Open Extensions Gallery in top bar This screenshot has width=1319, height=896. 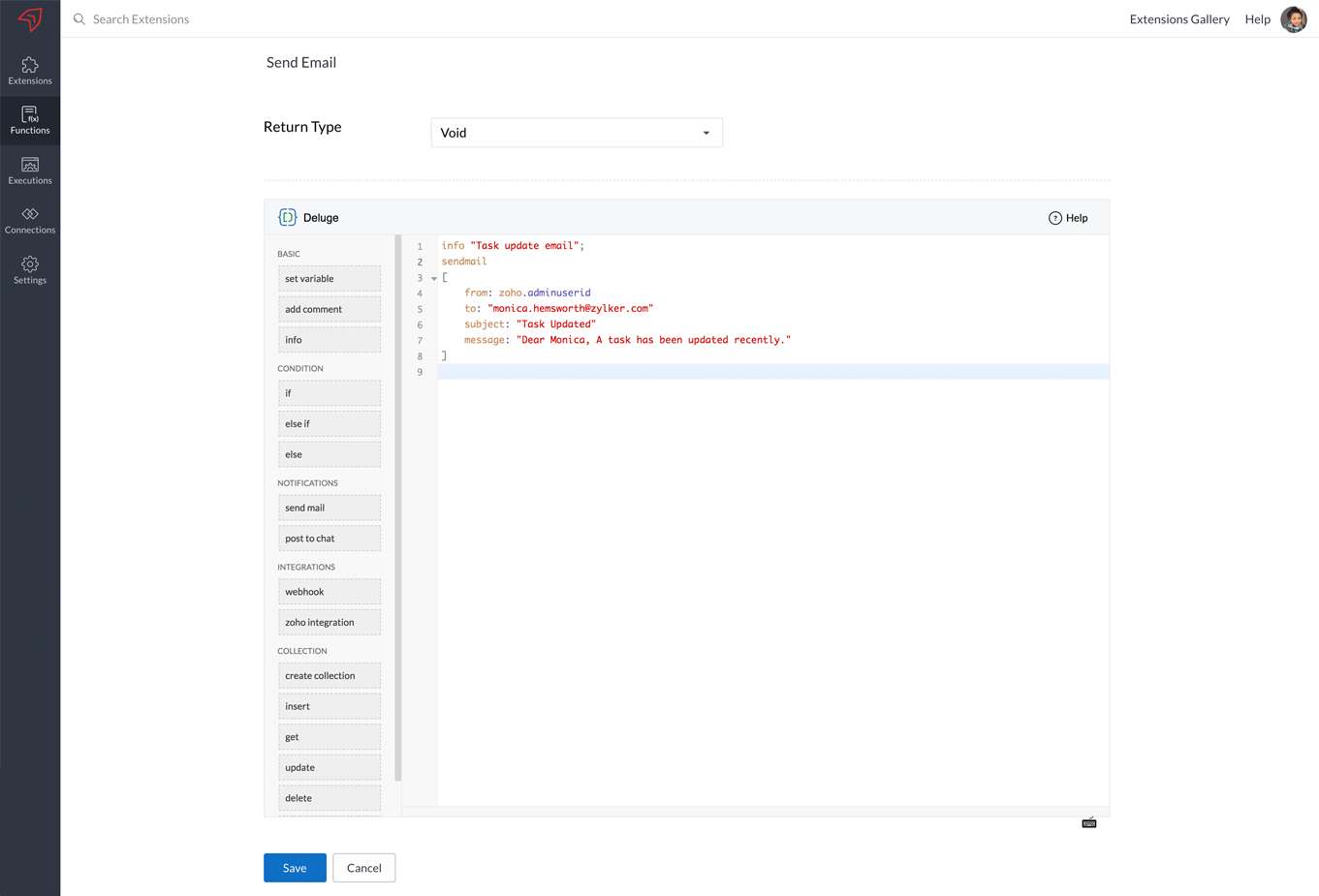click(x=1178, y=19)
